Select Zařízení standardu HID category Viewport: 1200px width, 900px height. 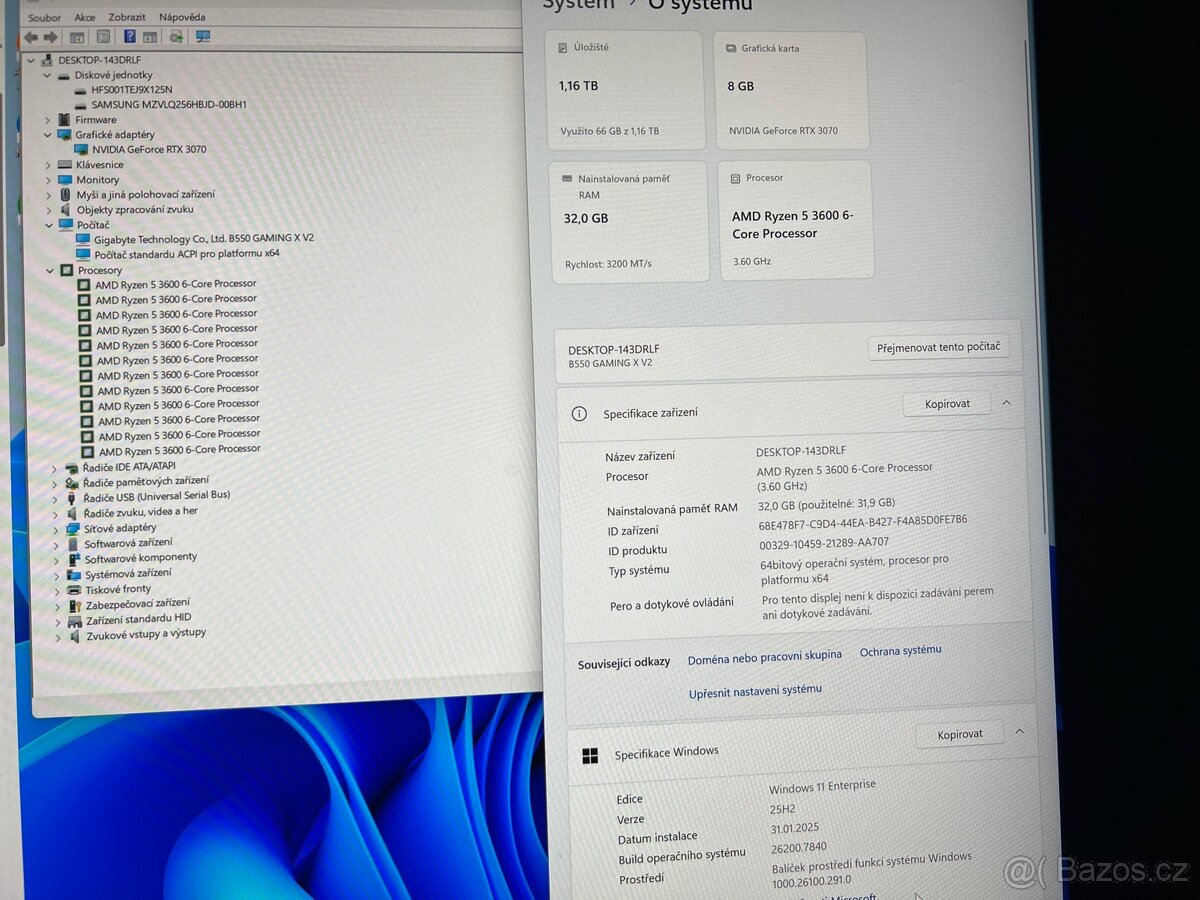139,619
